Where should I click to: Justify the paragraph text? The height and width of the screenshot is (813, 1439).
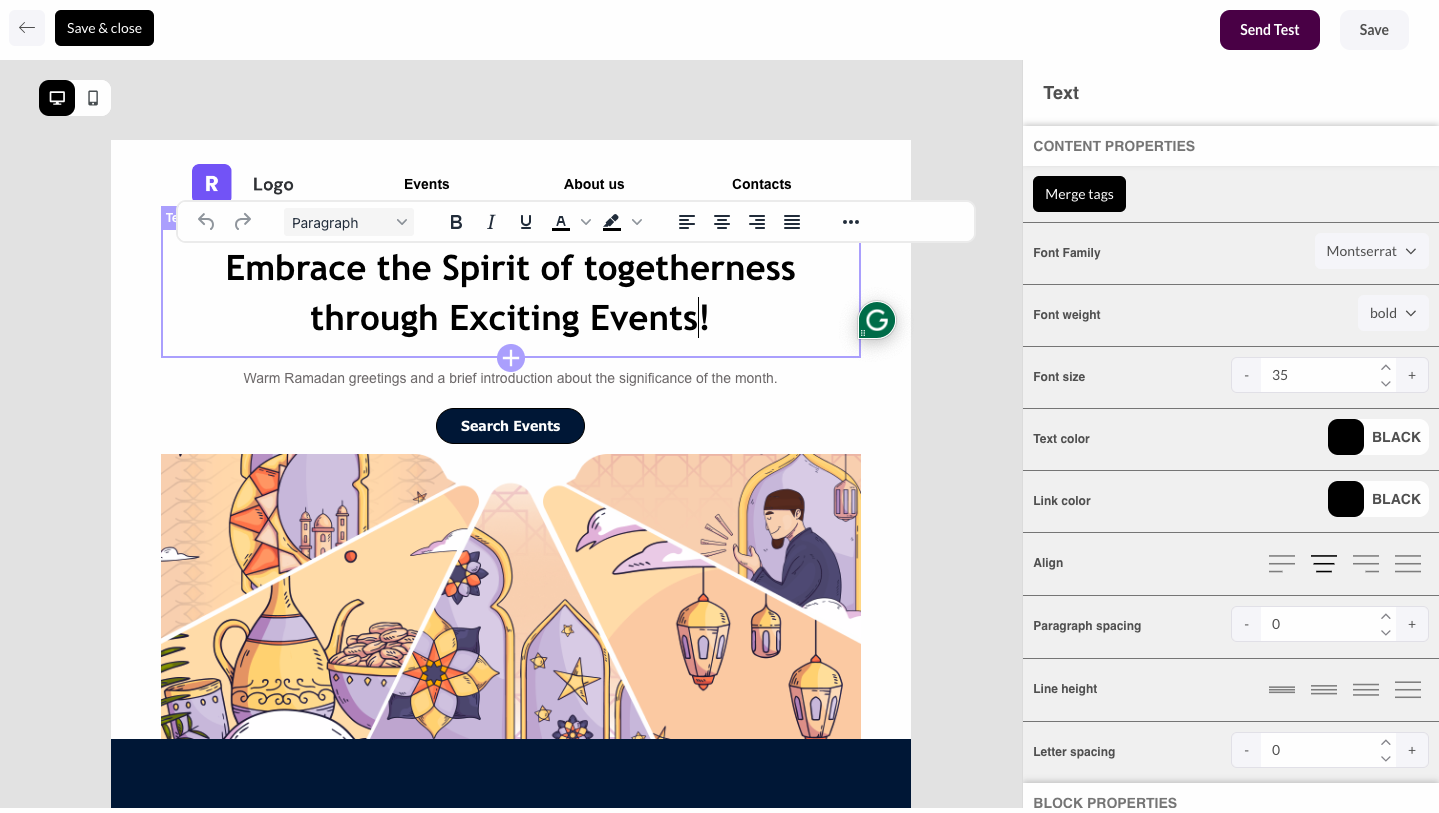tap(792, 221)
